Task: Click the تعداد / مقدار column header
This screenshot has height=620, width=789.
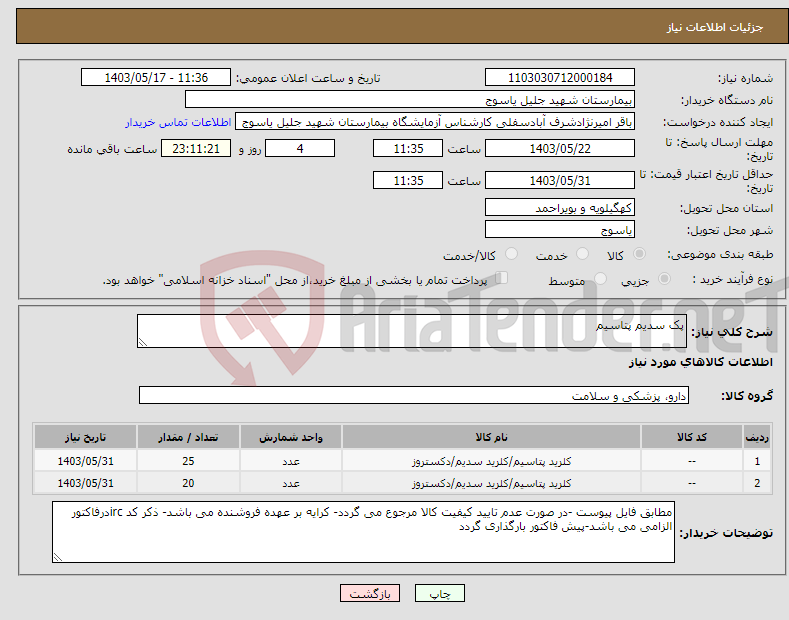Action: [x=188, y=437]
